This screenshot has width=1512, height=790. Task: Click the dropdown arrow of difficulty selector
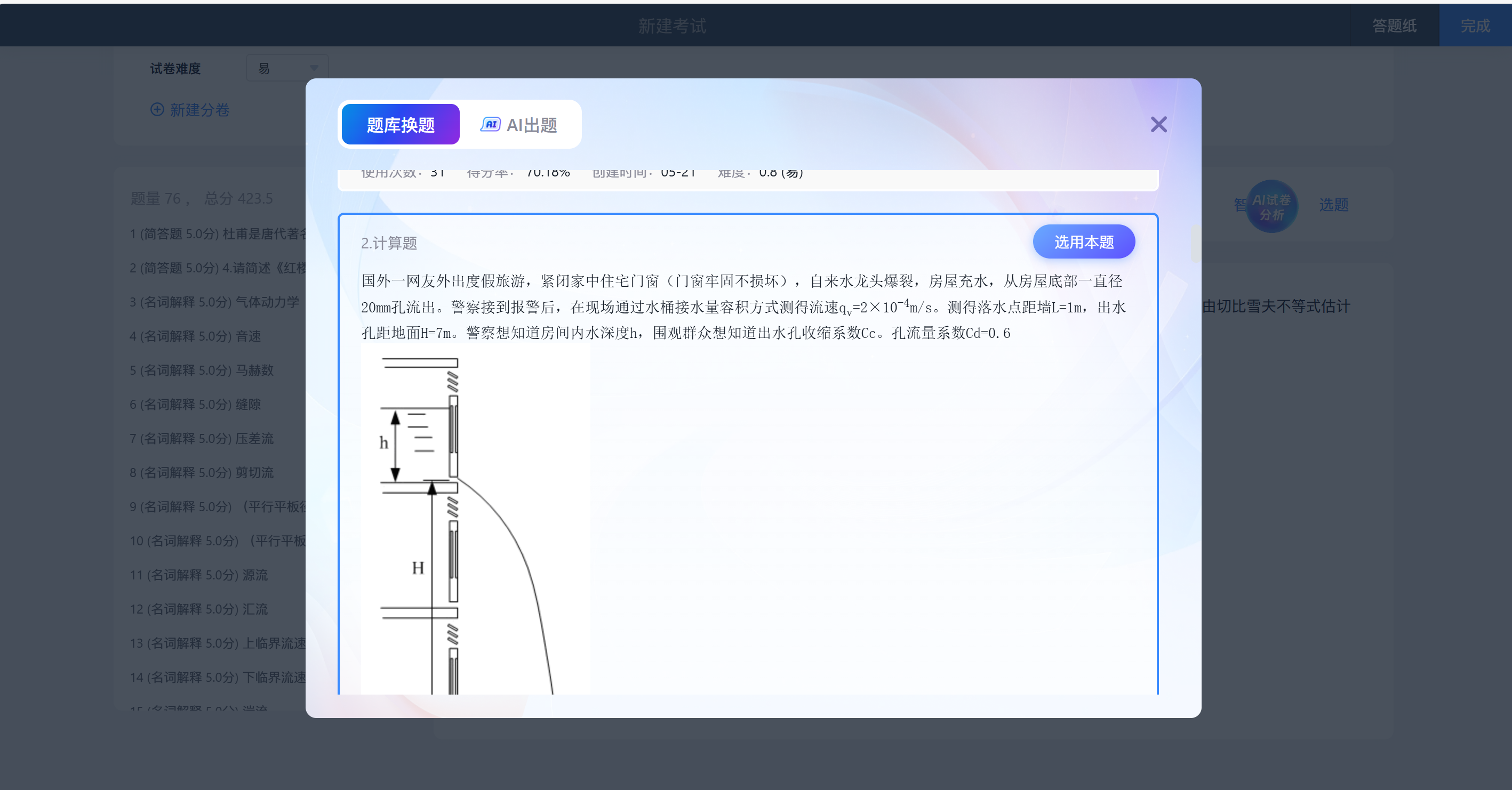[x=314, y=69]
